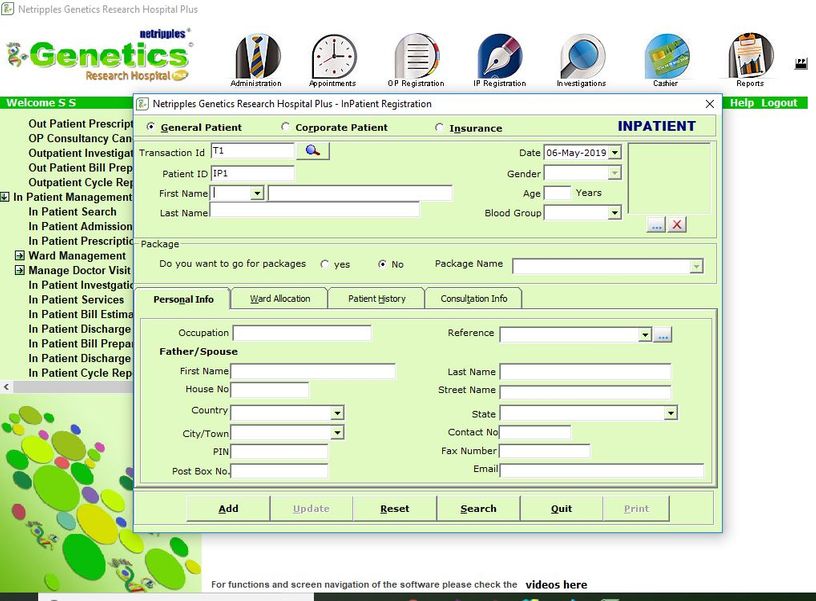
Task: Open the City/Town dropdown
Action: click(x=337, y=432)
